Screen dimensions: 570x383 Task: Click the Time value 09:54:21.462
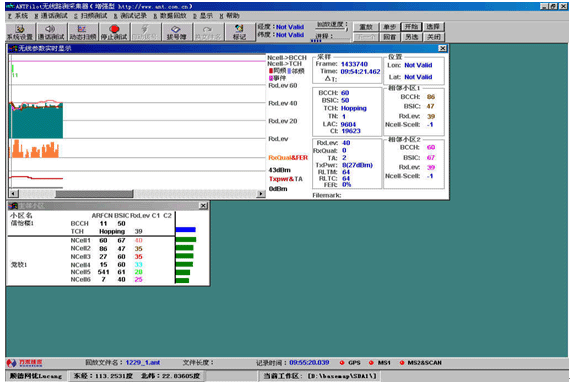(360, 72)
